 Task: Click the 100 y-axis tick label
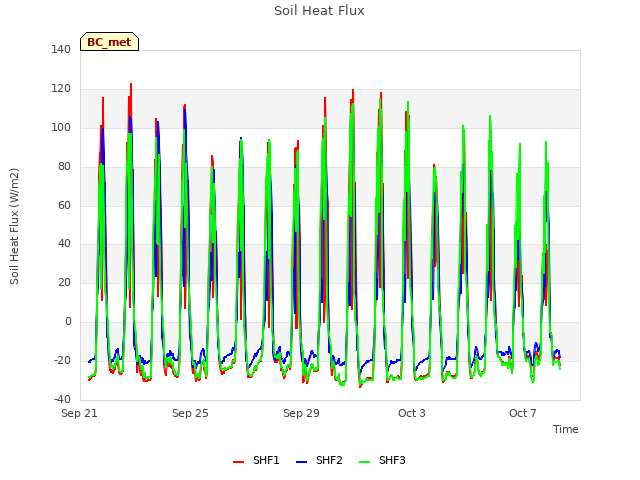pyautogui.click(x=61, y=127)
